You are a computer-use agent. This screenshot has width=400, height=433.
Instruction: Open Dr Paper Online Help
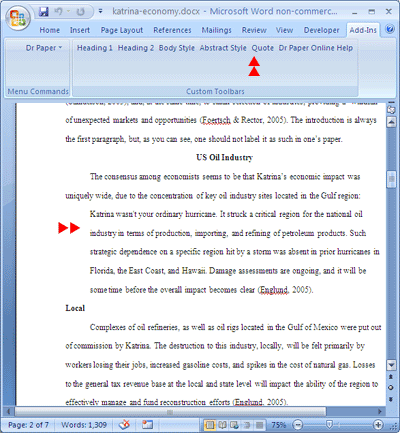coord(316,48)
